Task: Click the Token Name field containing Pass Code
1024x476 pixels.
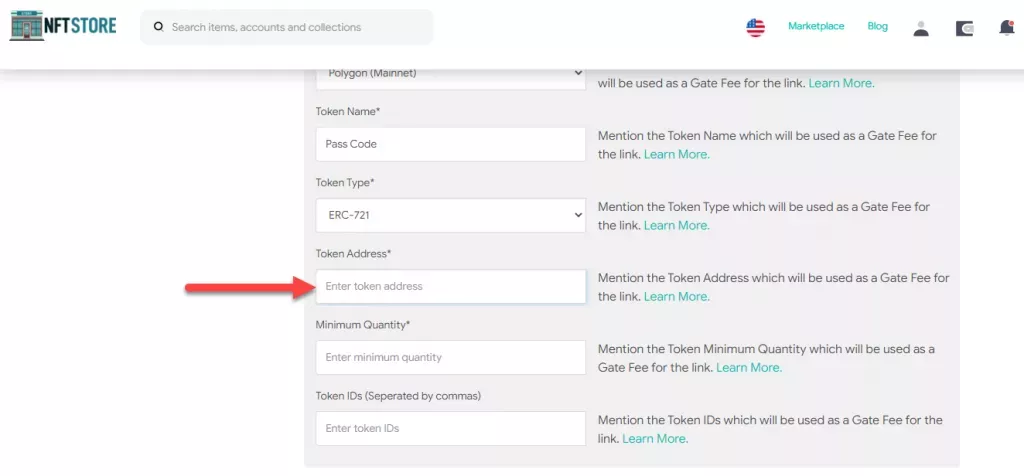Action: 450,144
